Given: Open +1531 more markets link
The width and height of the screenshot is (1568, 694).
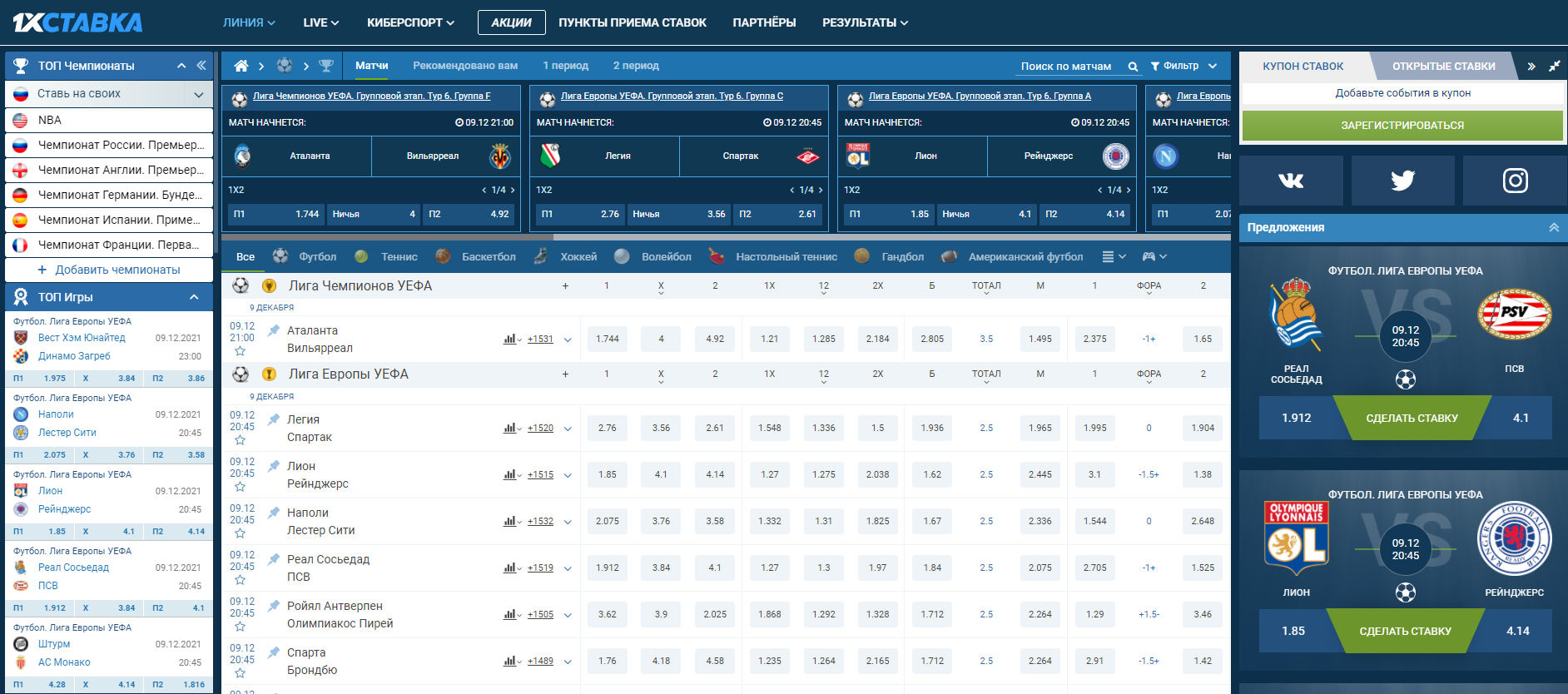Looking at the screenshot, I should pyautogui.click(x=540, y=339).
